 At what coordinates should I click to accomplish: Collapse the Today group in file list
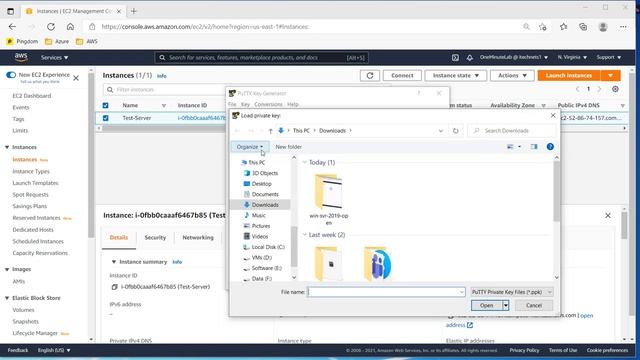[304, 162]
